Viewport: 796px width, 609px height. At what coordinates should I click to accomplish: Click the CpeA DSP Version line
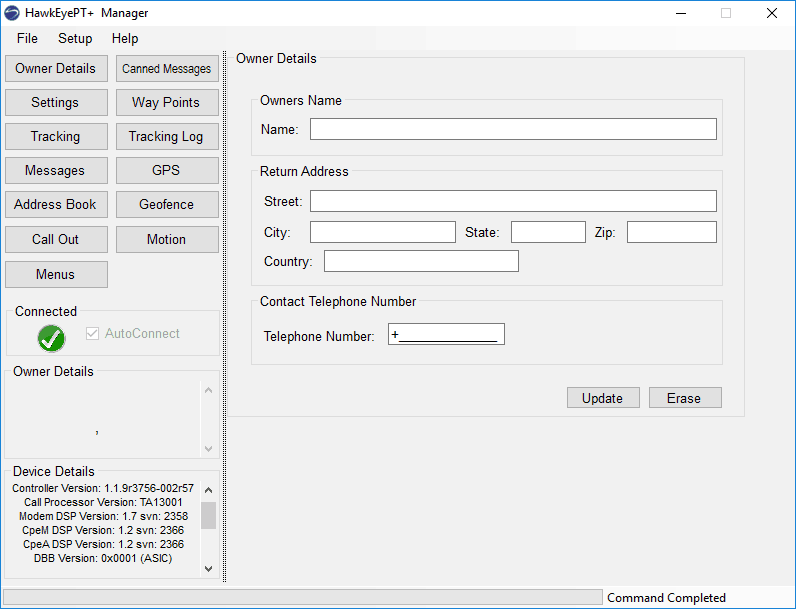(x=103, y=544)
